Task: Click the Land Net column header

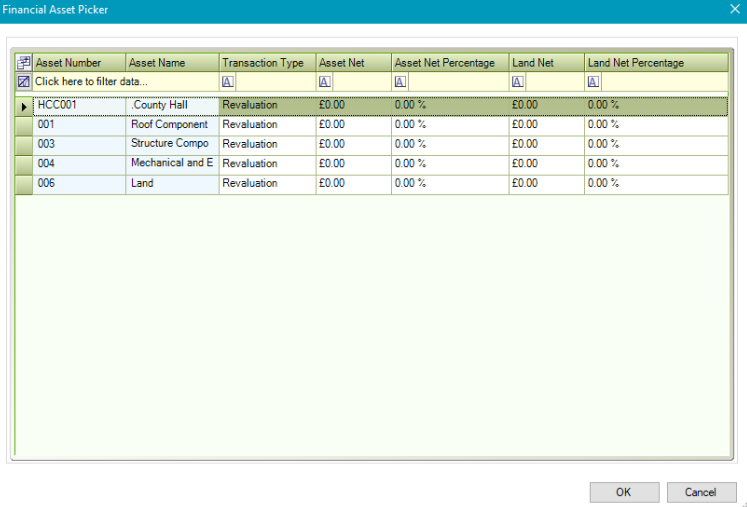Action: tap(546, 63)
